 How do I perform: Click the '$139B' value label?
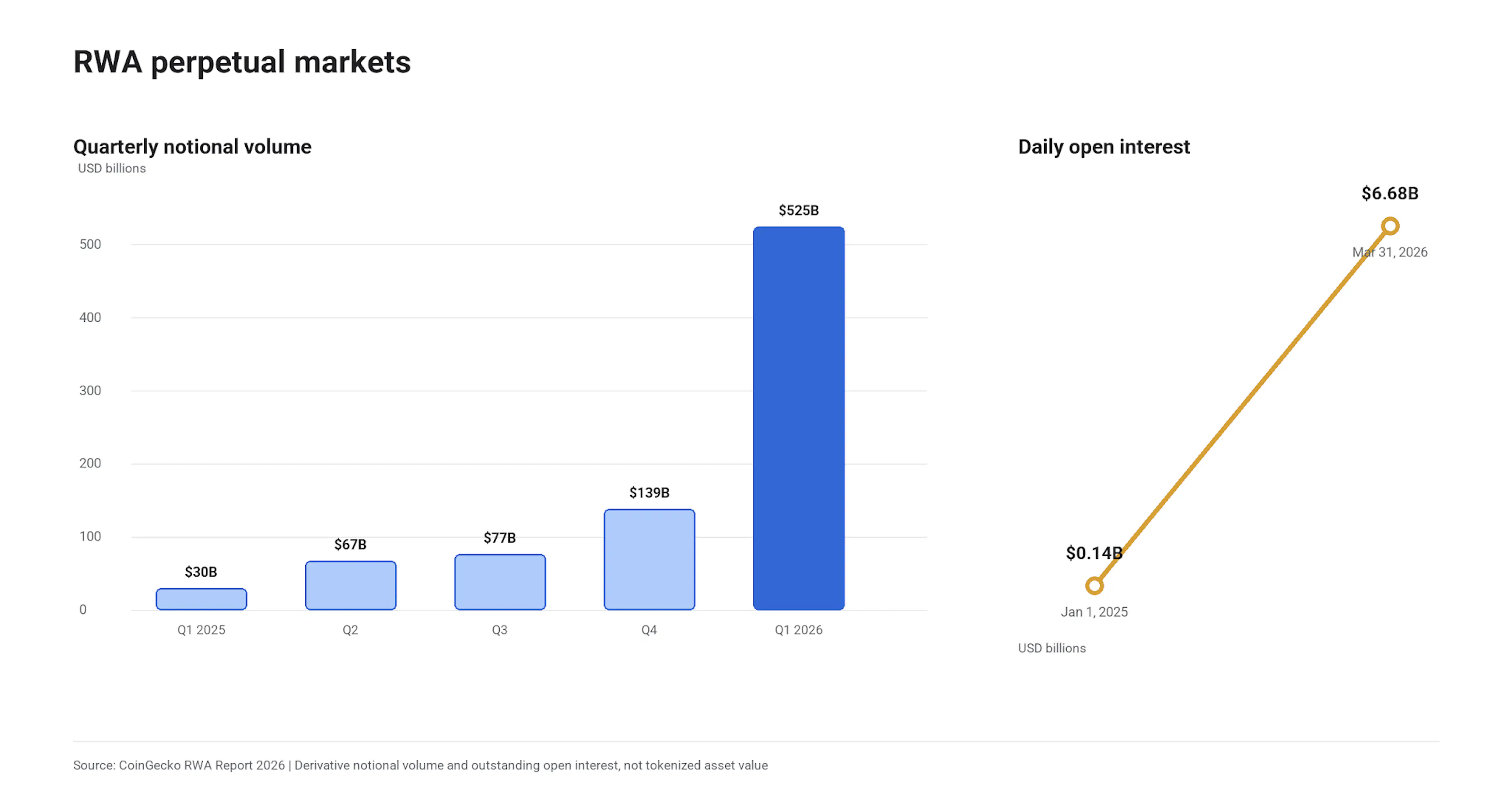point(649,493)
